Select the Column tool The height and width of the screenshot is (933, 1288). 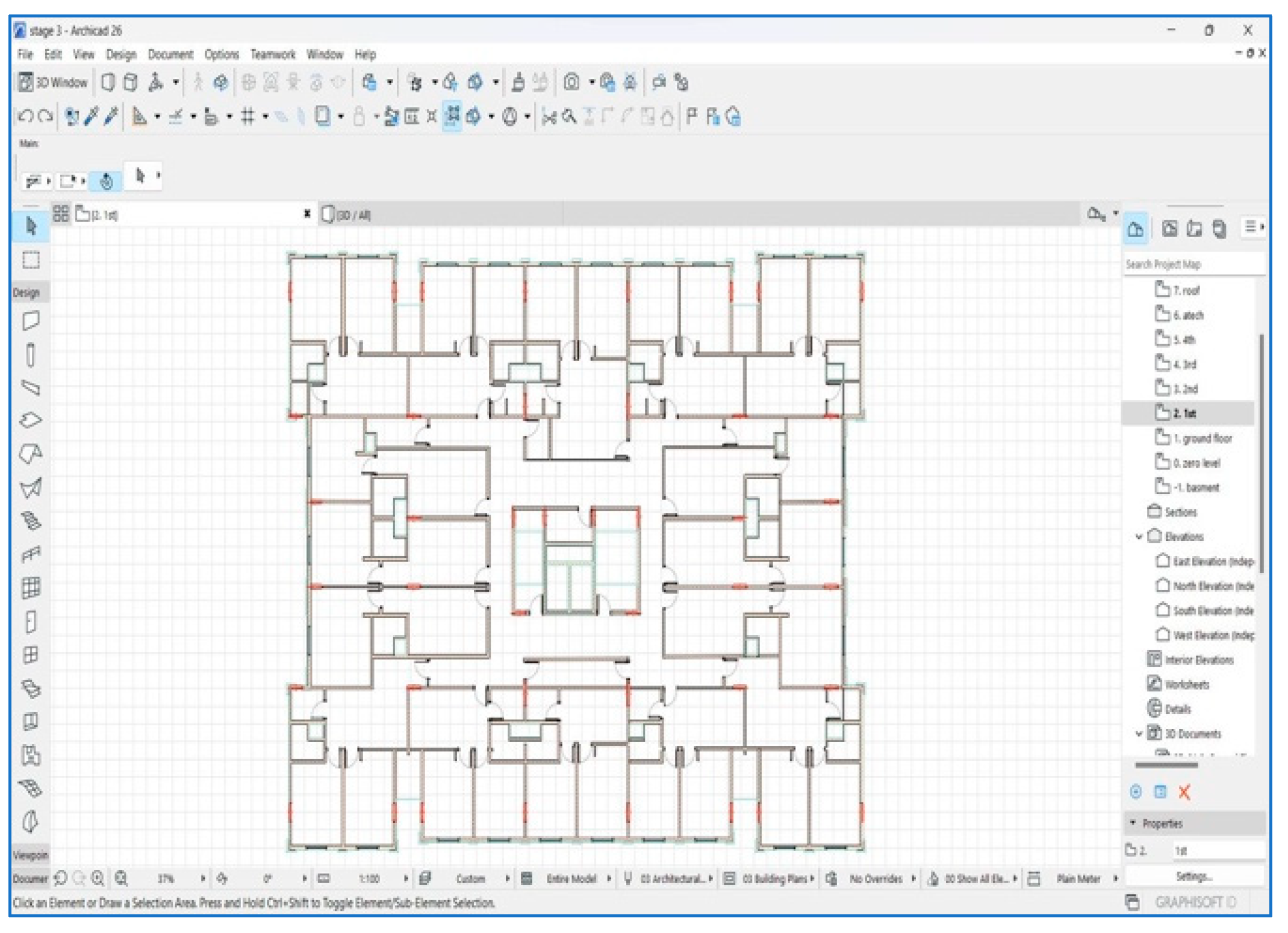[31, 355]
